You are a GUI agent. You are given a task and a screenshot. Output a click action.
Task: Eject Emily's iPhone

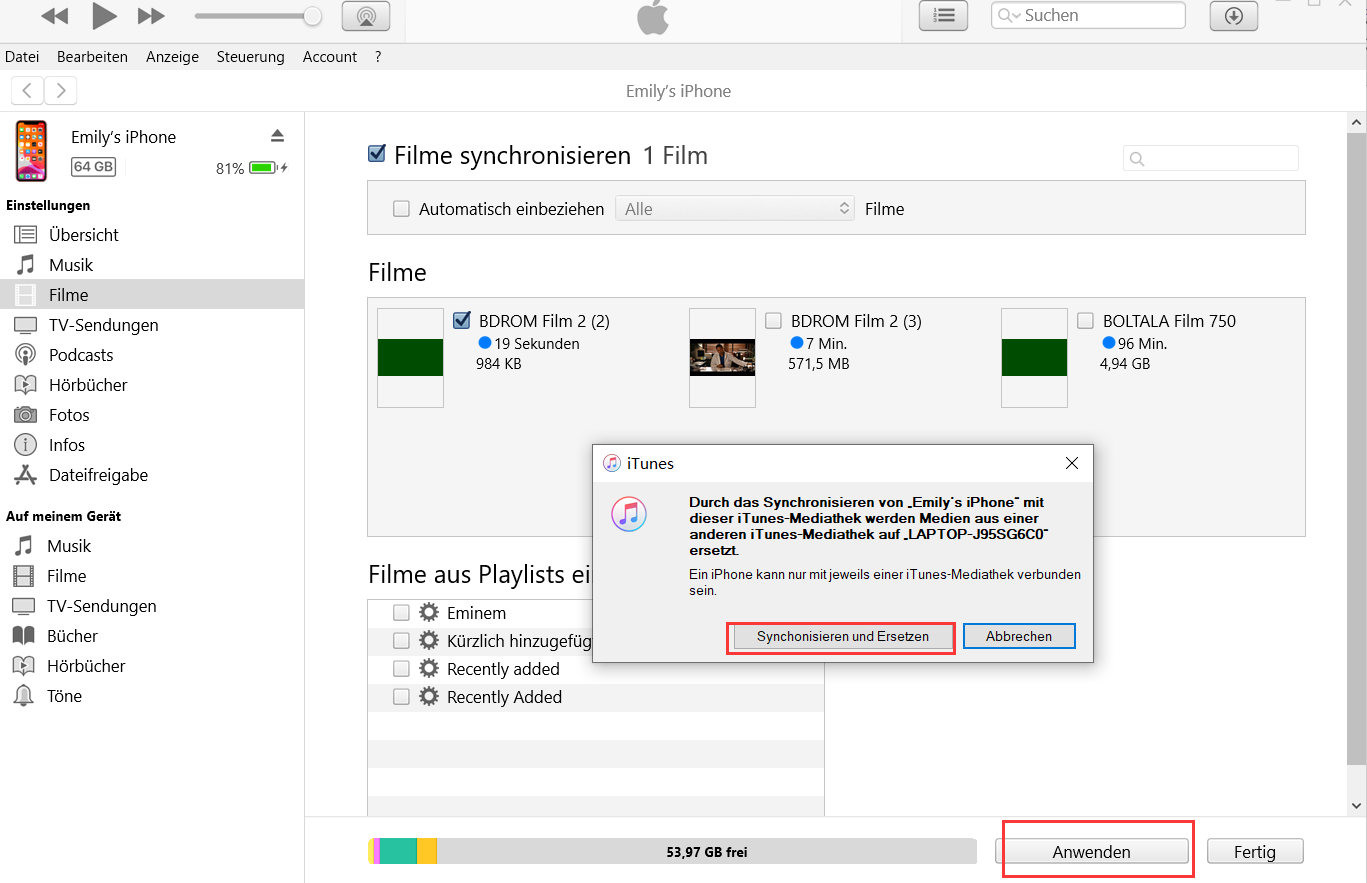coord(277,136)
